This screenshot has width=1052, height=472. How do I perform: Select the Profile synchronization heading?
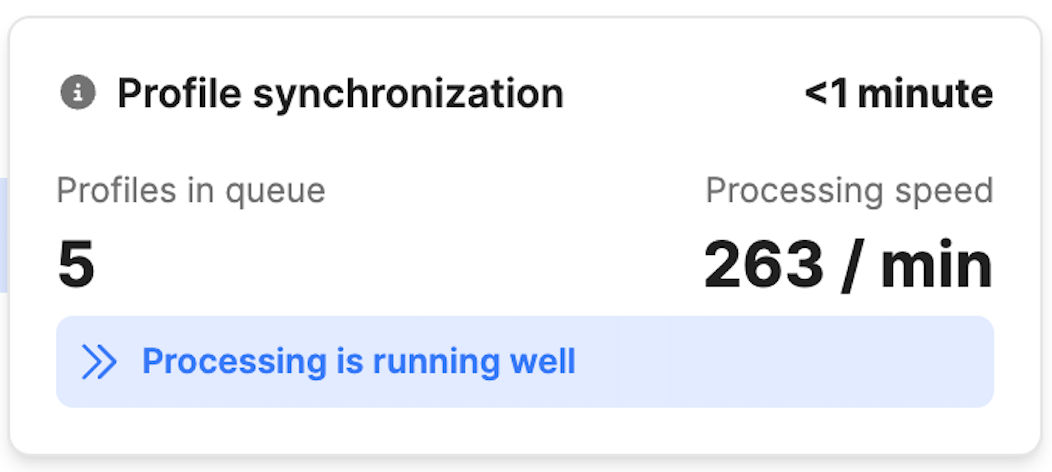point(340,94)
